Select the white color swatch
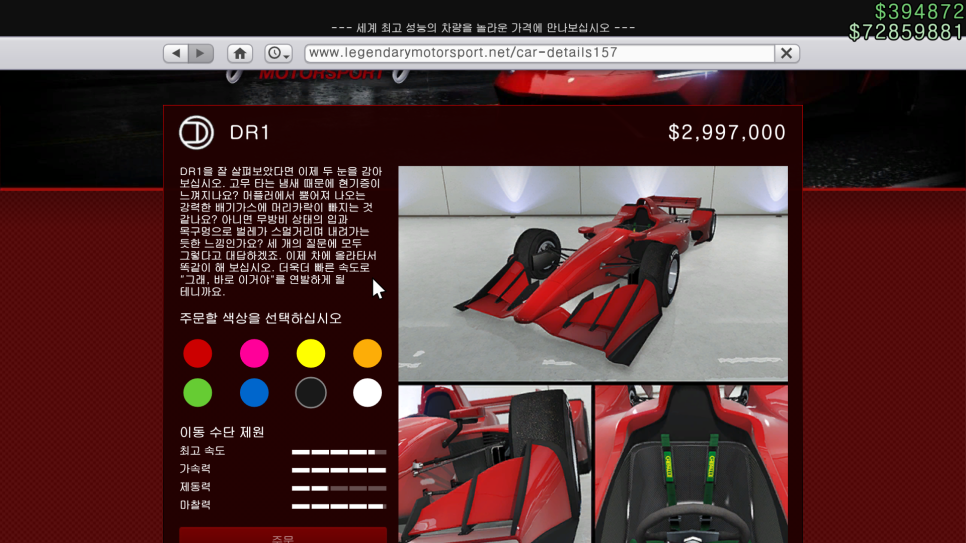The height and width of the screenshot is (543, 966). pos(367,393)
